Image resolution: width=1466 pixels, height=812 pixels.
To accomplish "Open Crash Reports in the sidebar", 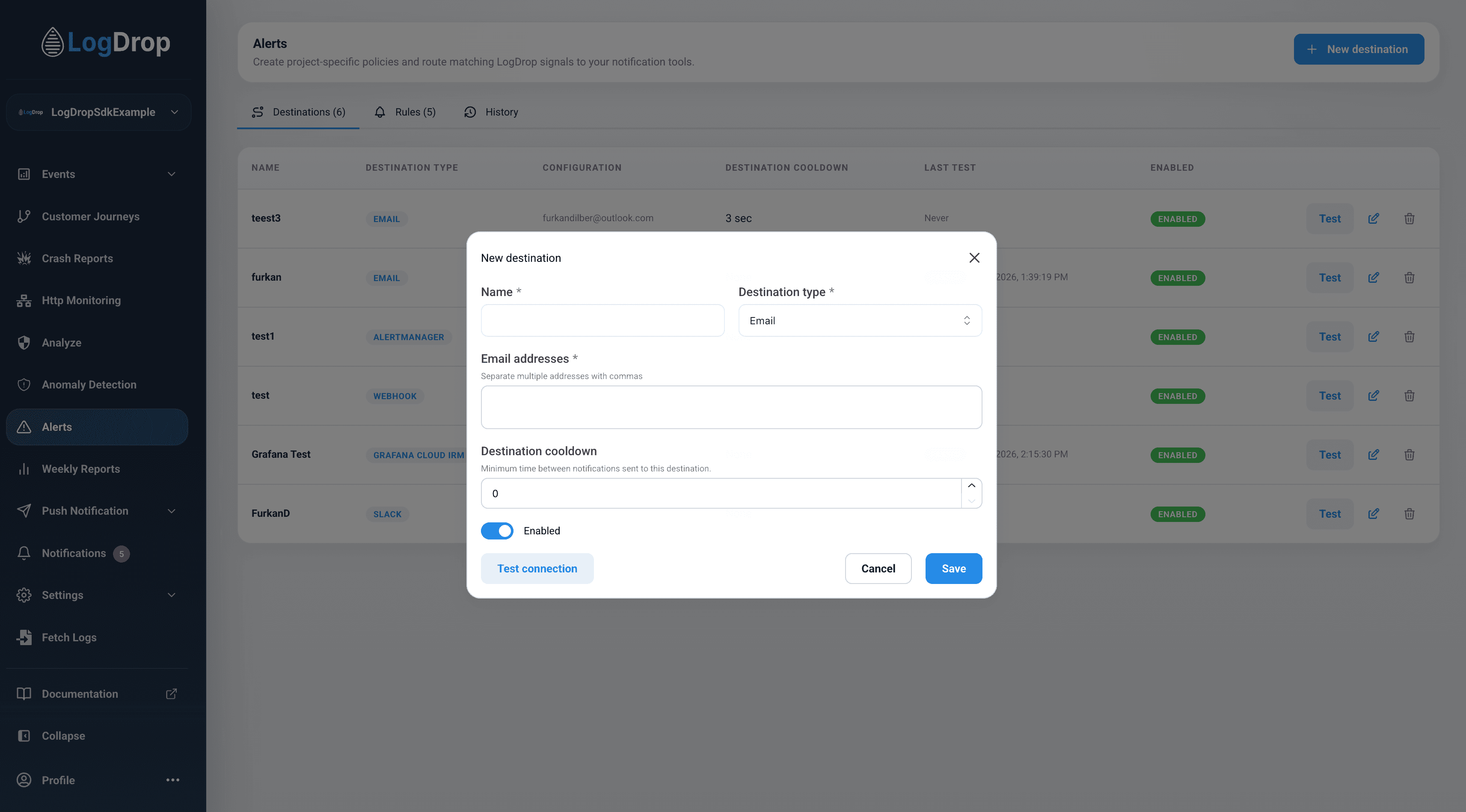I will pyautogui.click(x=97, y=258).
